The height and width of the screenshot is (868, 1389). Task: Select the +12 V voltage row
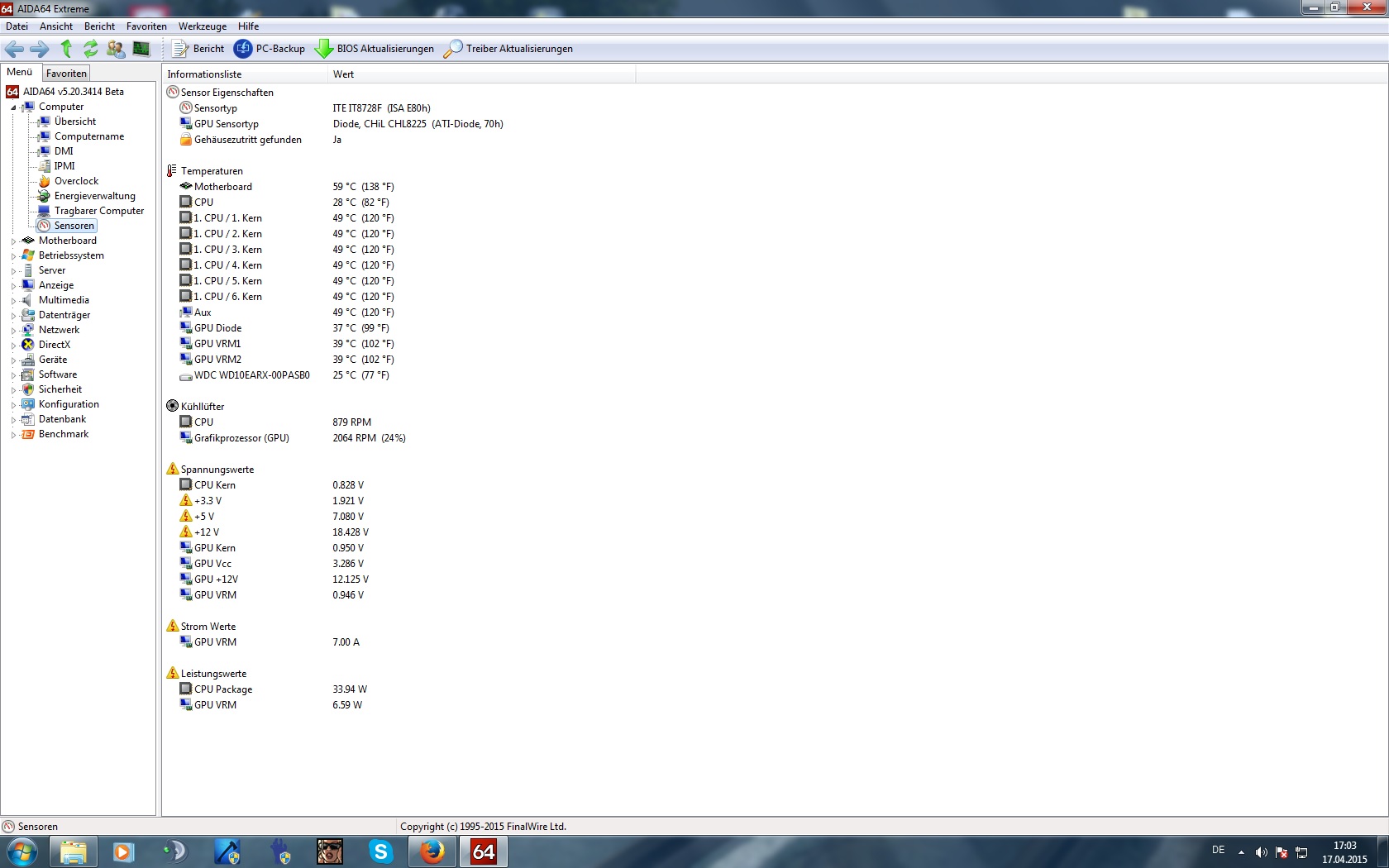[x=274, y=532]
